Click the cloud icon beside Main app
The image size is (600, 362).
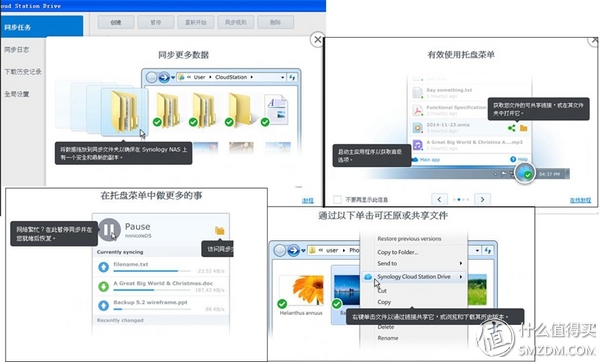415,159
